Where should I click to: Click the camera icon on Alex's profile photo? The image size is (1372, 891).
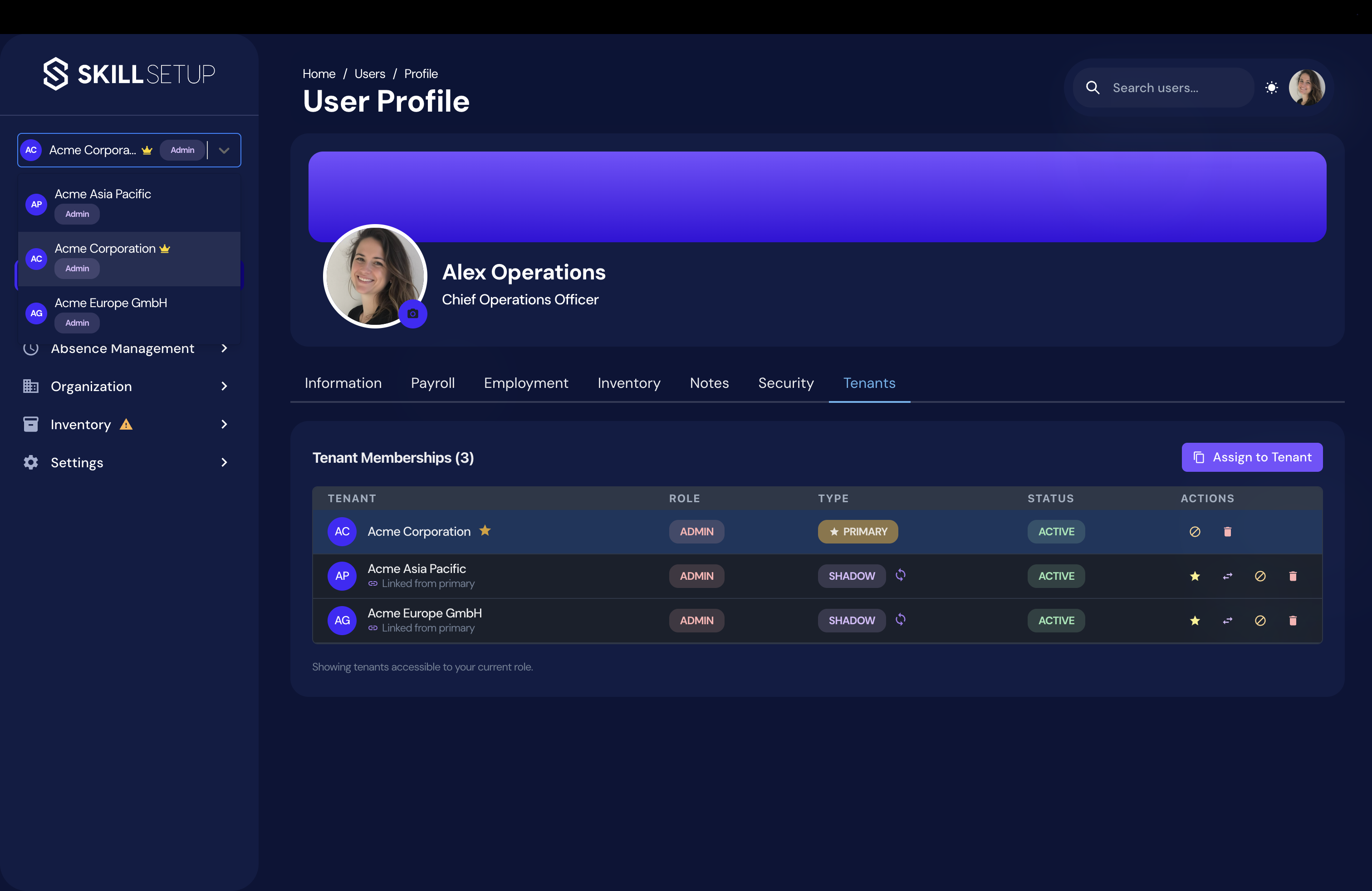coord(413,314)
